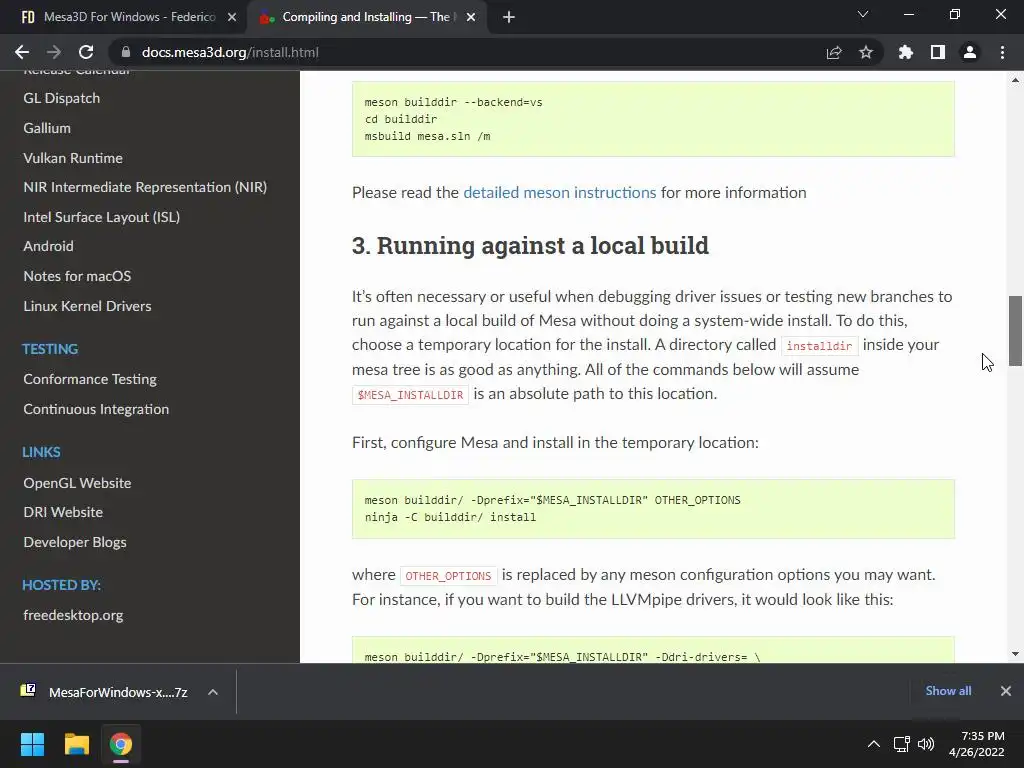Open the Extensions puzzle icon
Viewport: 1024px width, 768px height.
coord(906,52)
